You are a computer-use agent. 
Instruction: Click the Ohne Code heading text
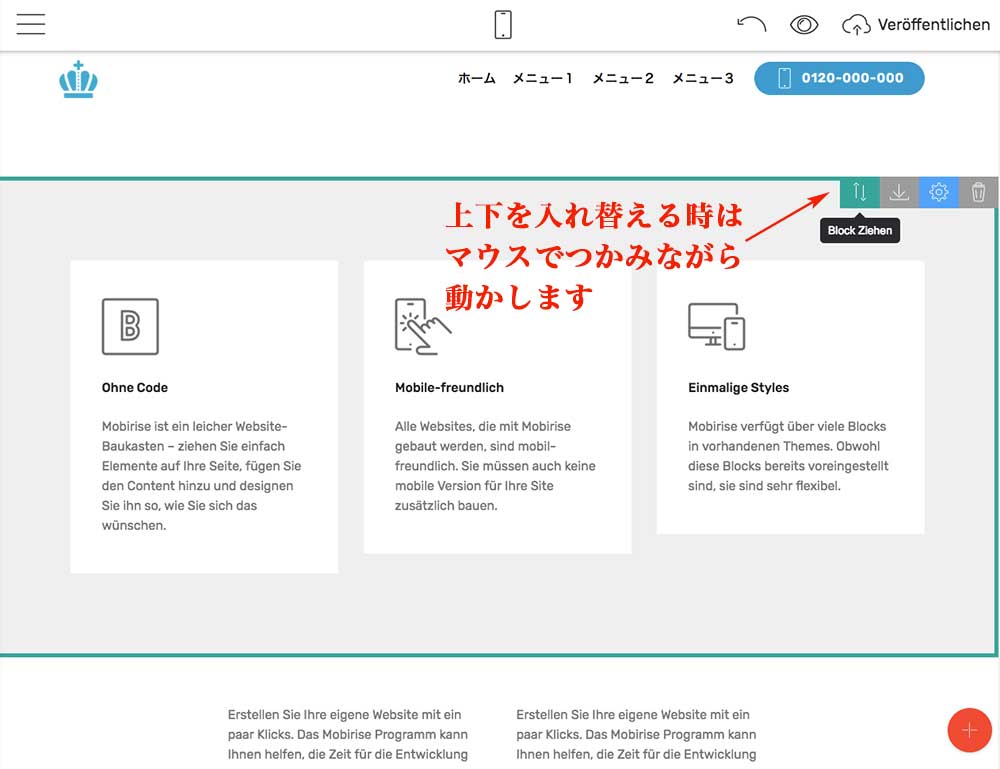135,388
